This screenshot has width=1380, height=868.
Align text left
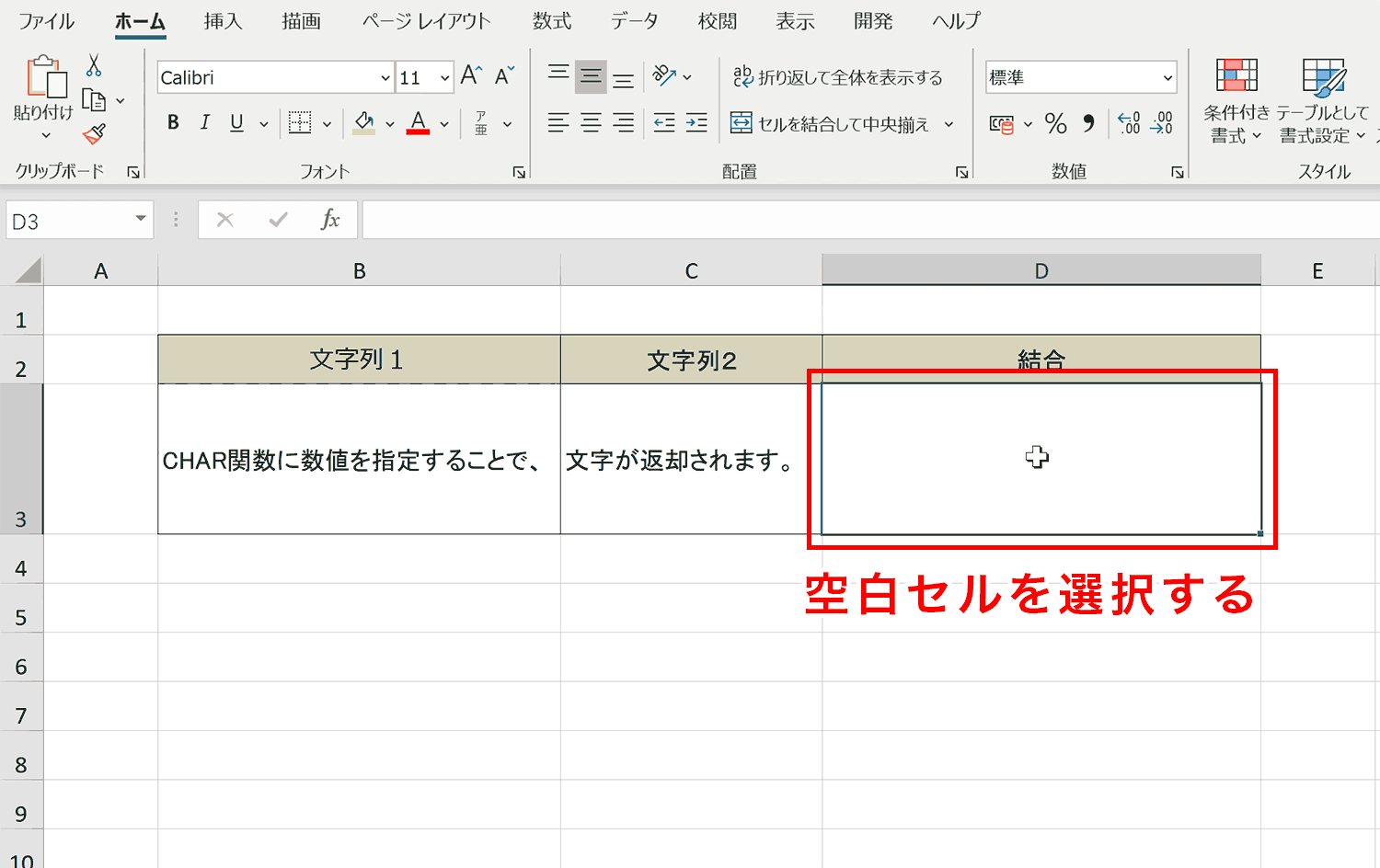(x=558, y=123)
